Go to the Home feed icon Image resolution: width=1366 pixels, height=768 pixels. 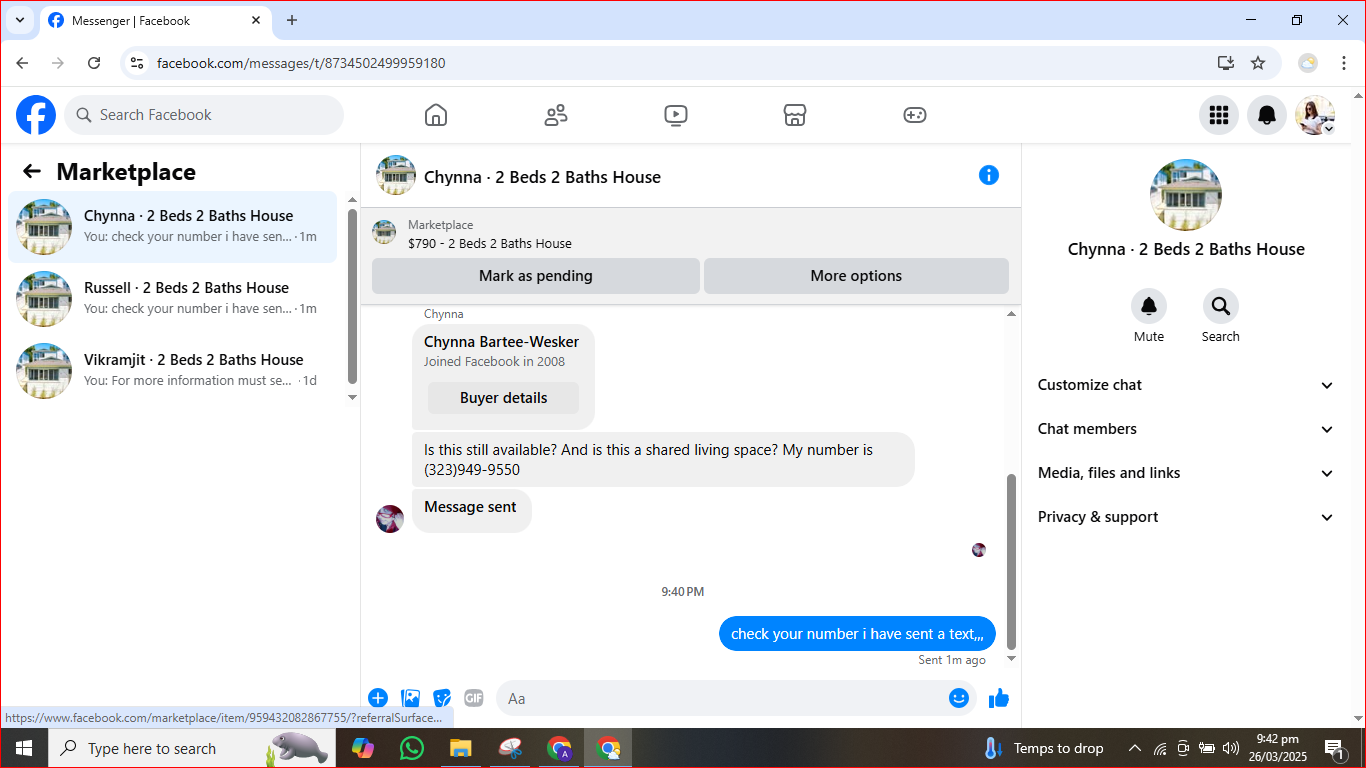436,115
